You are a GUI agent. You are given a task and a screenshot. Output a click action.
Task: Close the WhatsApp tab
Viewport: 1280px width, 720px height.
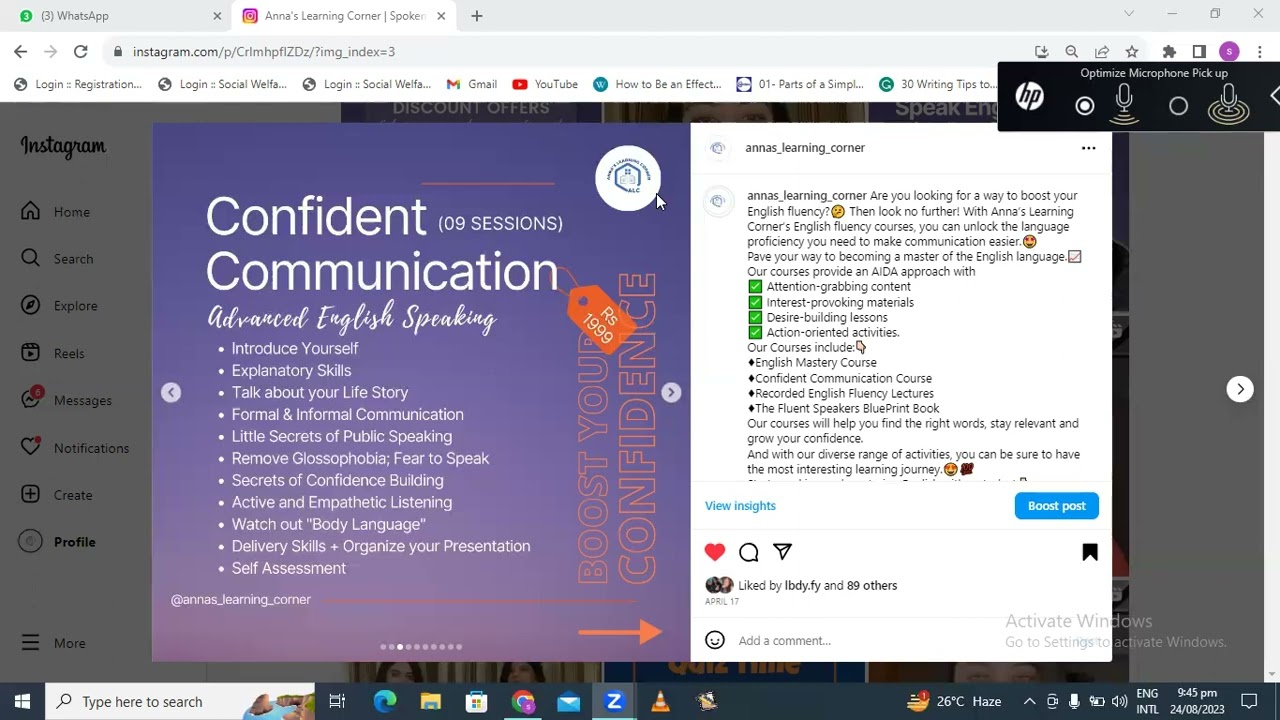217,16
